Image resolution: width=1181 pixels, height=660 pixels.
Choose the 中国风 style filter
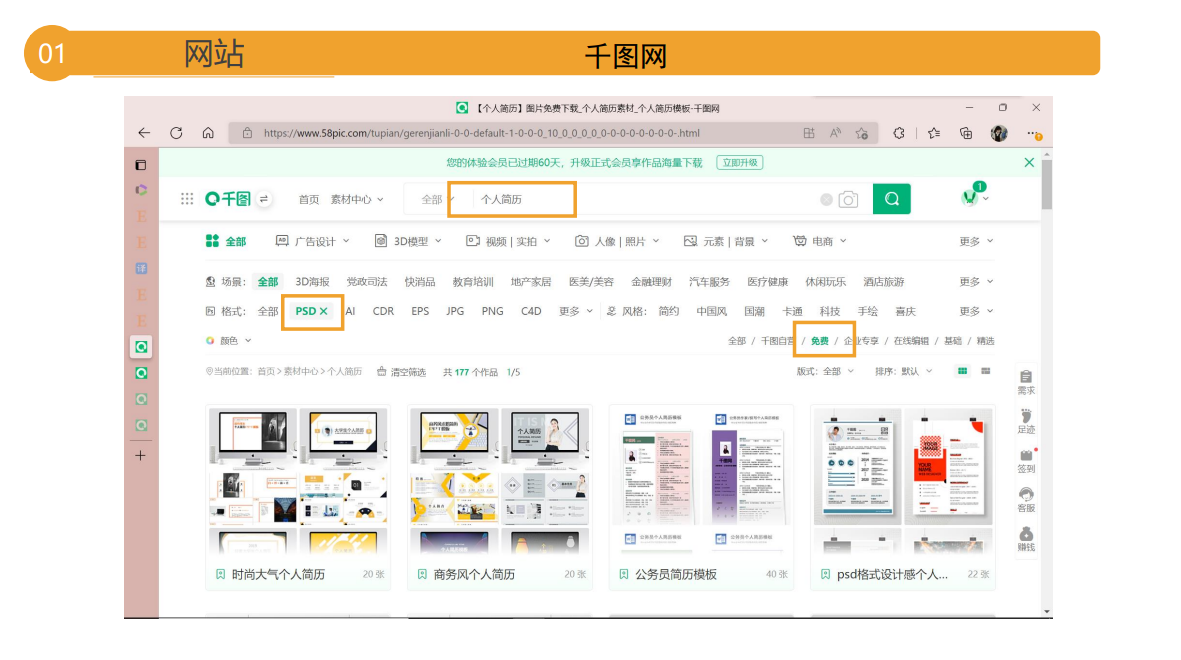[x=711, y=312]
